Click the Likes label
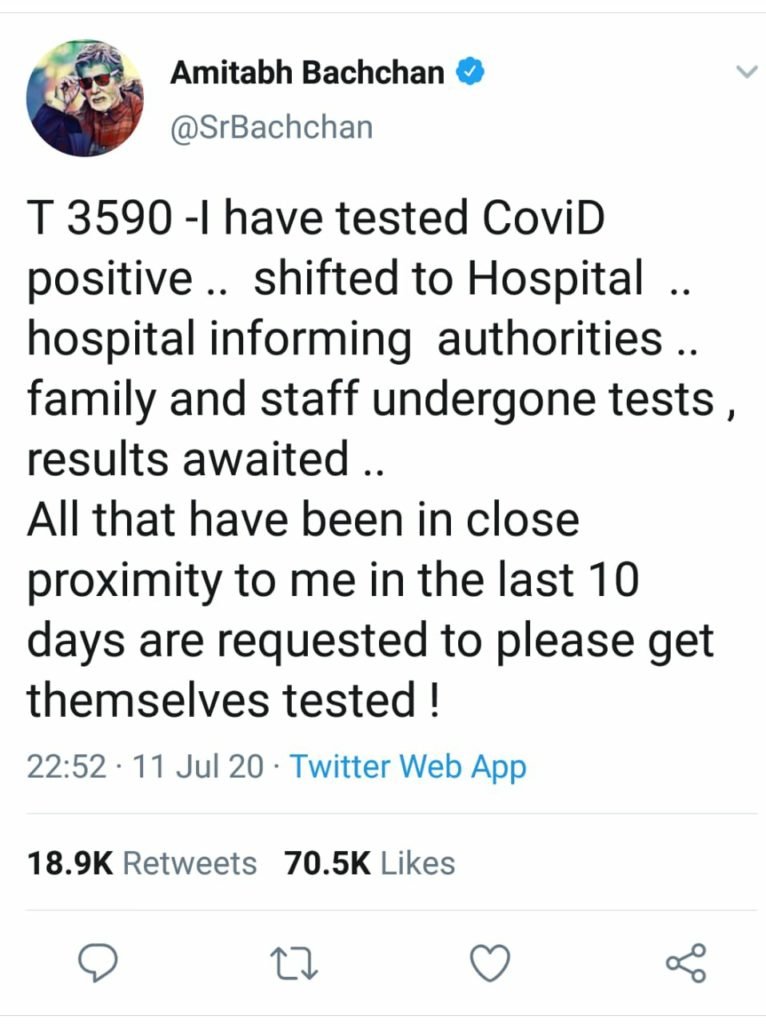Viewport: 766px width, 1024px height. pos(418,862)
